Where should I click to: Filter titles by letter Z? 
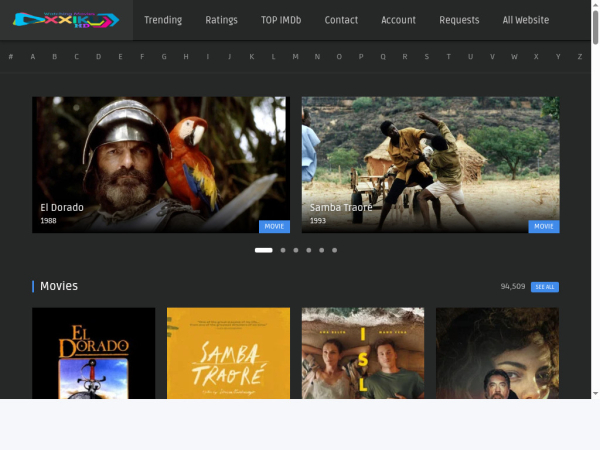tap(580, 57)
